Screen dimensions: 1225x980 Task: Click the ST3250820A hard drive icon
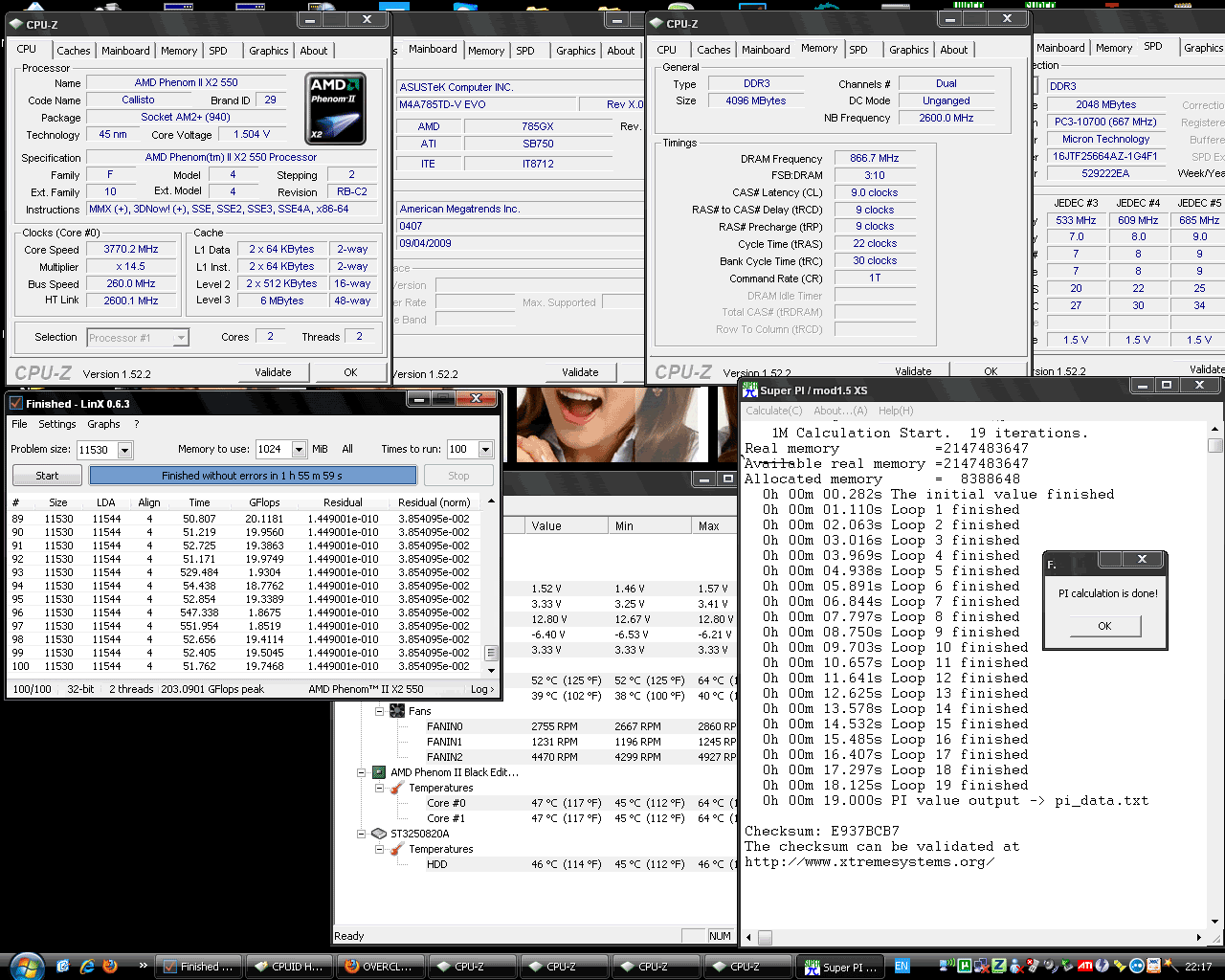[x=379, y=834]
